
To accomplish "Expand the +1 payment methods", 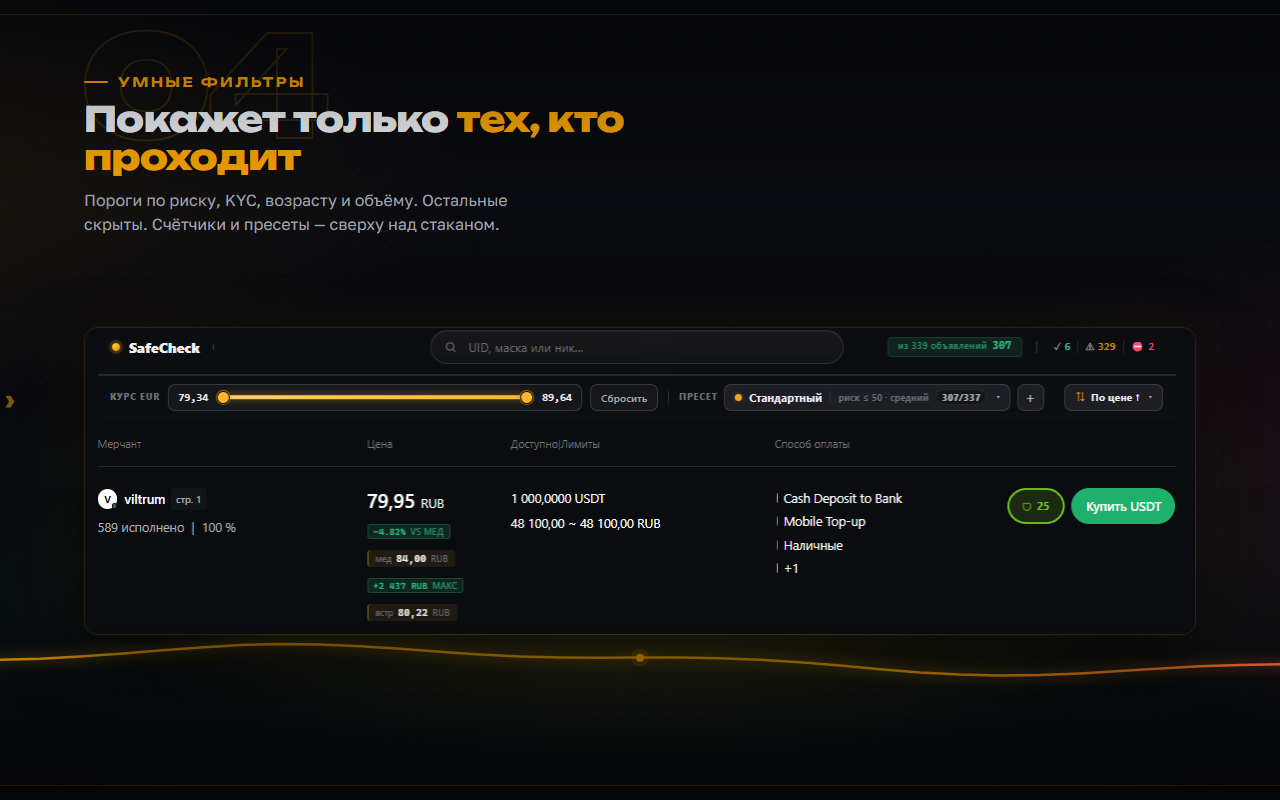I will coord(791,569).
